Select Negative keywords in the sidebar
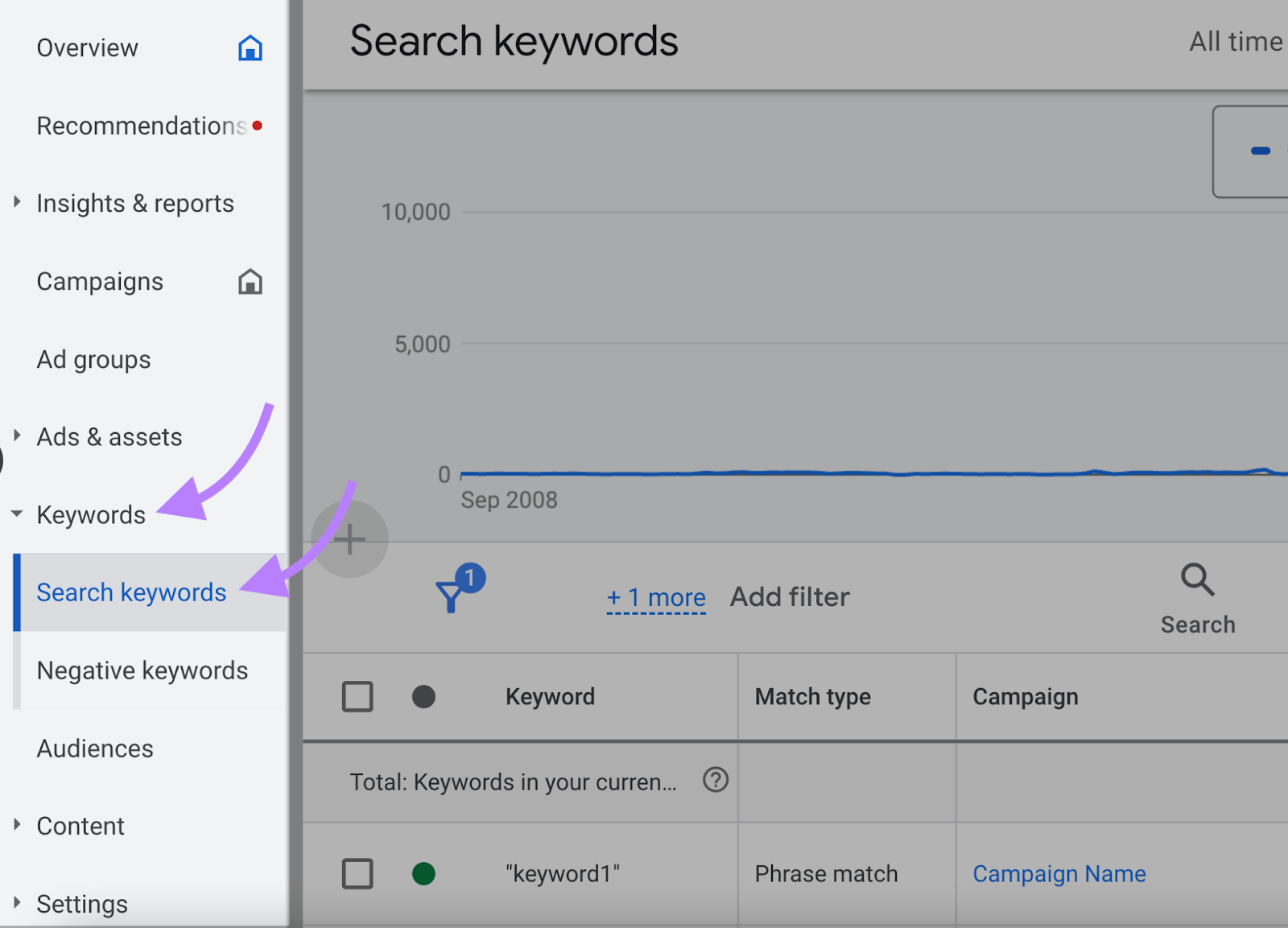 pyautogui.click(x=142, y=670)
